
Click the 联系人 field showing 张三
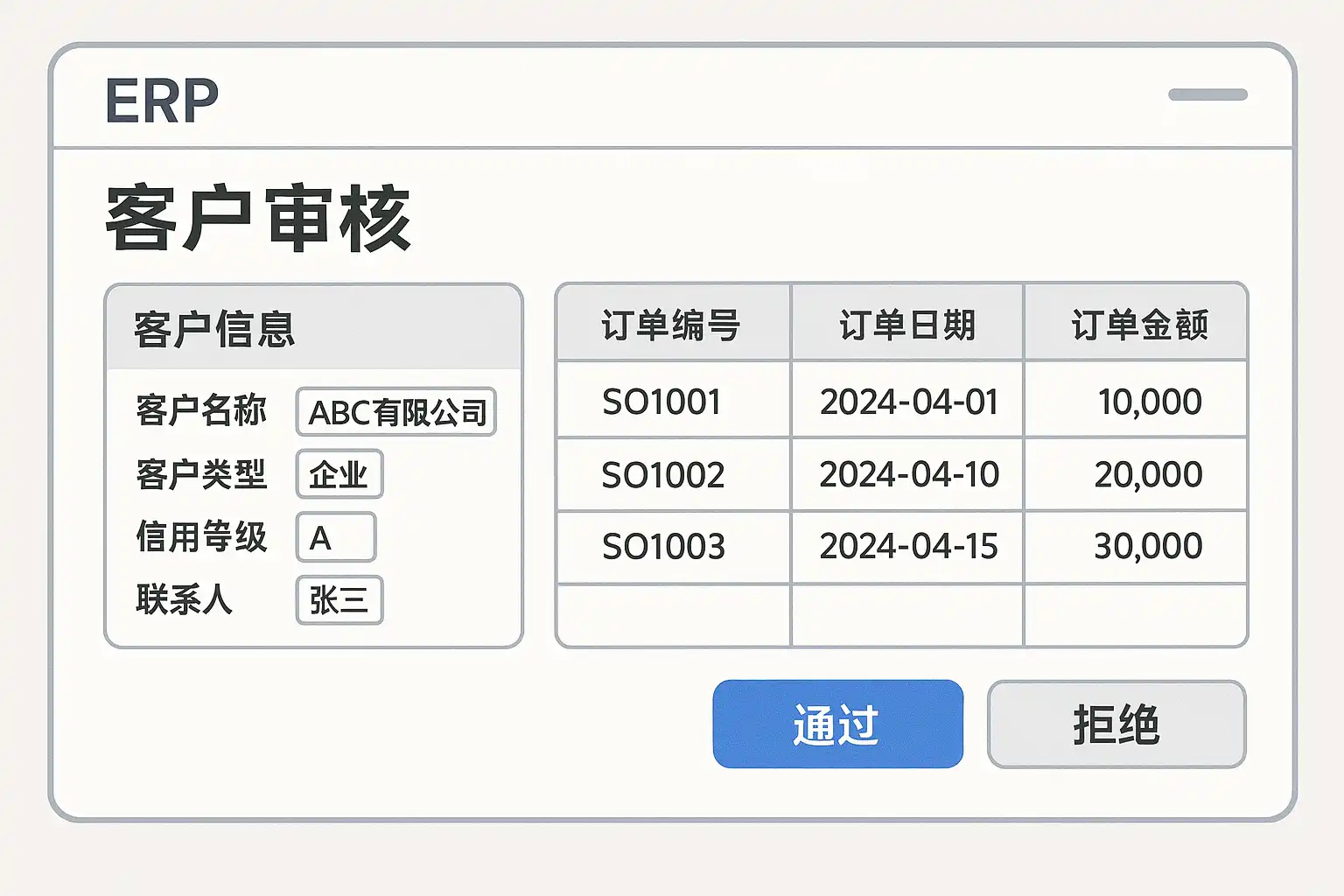pyautogui.click(x=339, y=600)
